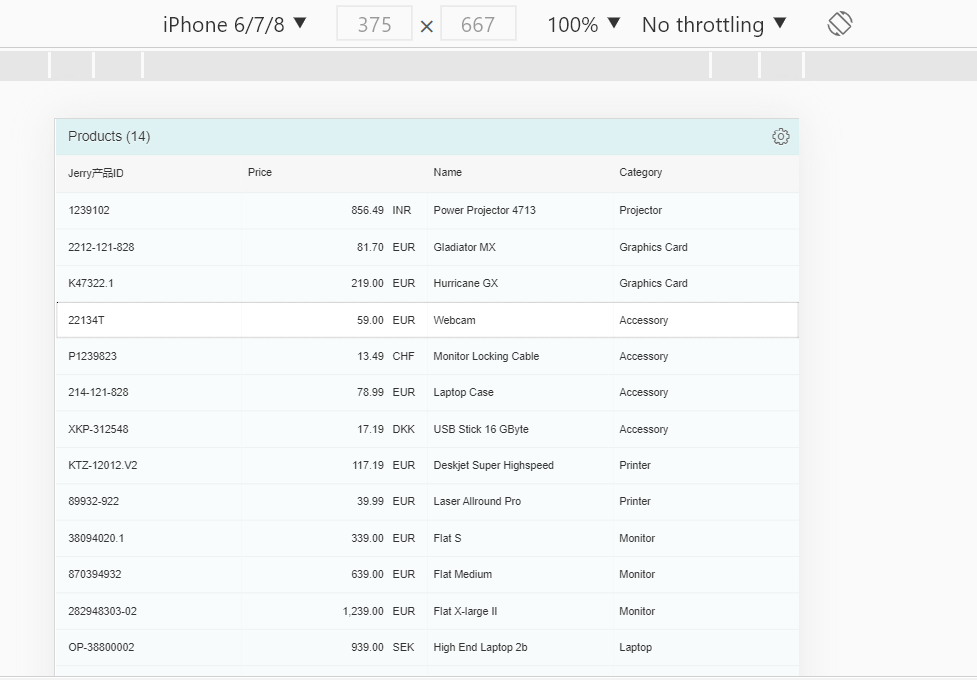Select product ID 870394932
Screen dimensions: 977x680
tap(95, 575)
